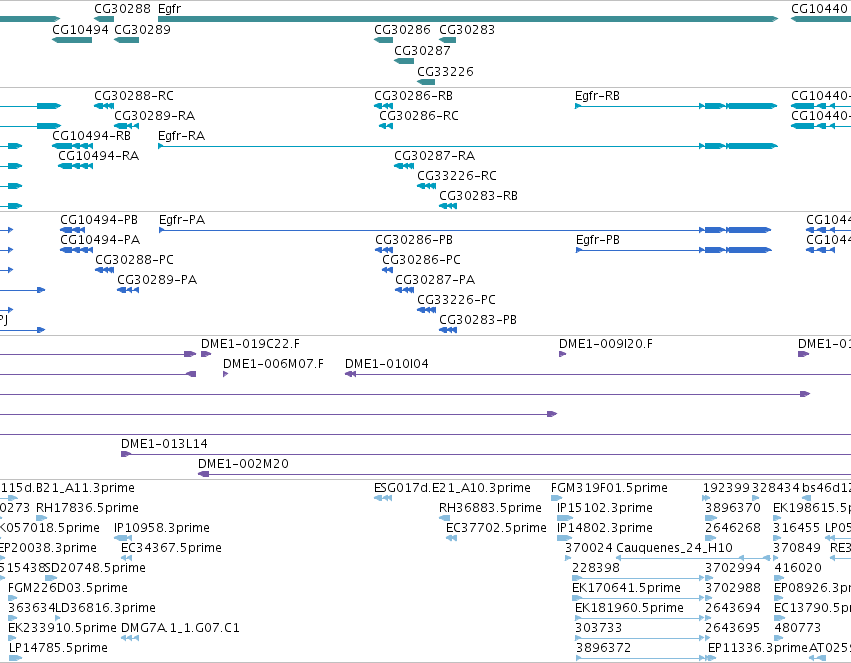Viewport: 851px width, 663px height.
Task: Click the CG30283 gene glyph
Action: coord(448,40)
